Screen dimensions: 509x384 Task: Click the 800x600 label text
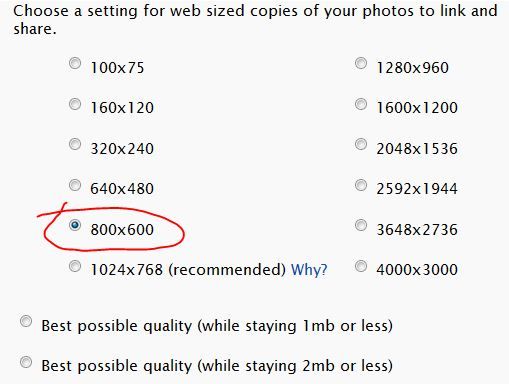(122, 230)
